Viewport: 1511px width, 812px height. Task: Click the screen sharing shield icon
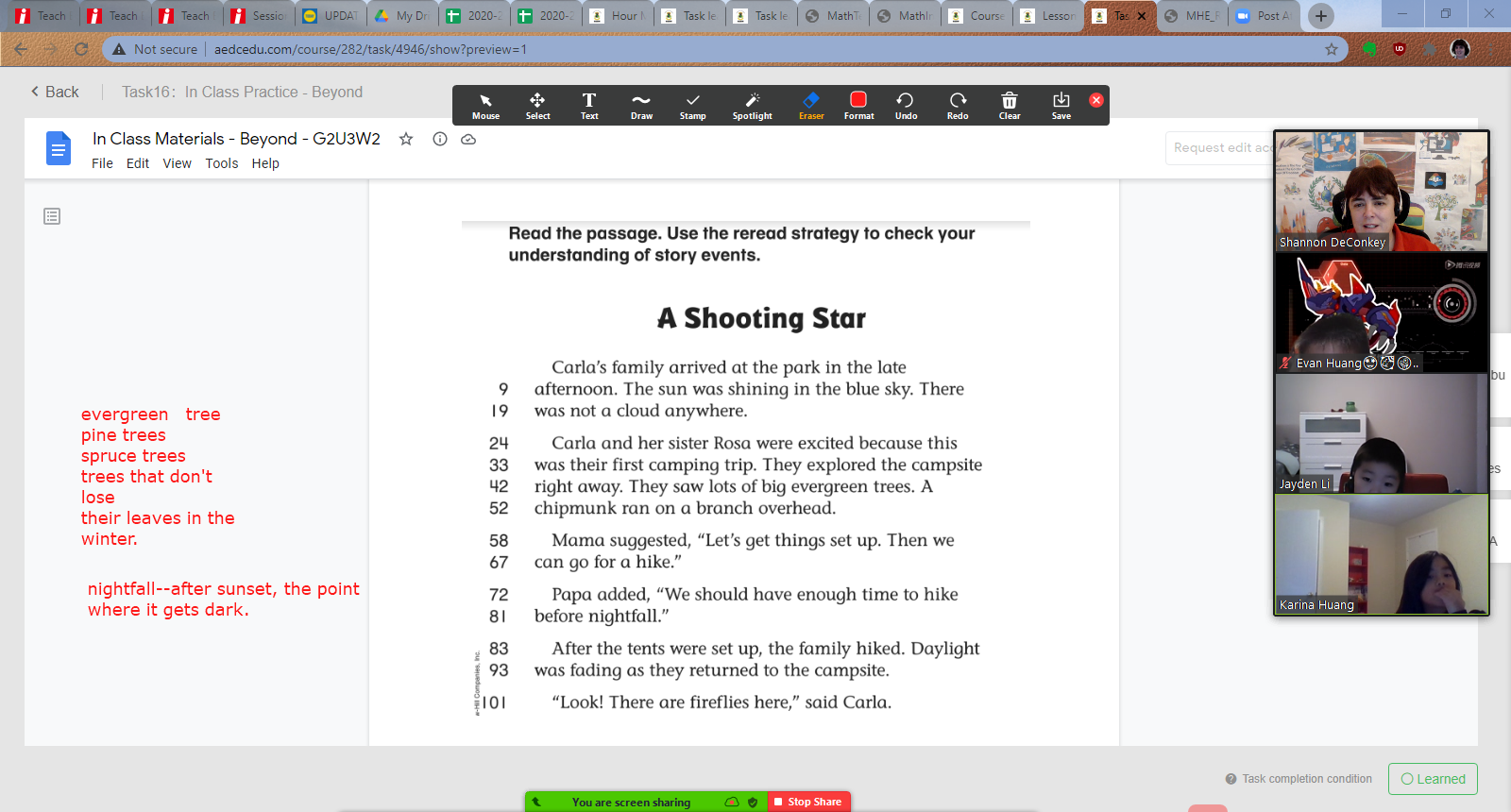tap(753, 802)
